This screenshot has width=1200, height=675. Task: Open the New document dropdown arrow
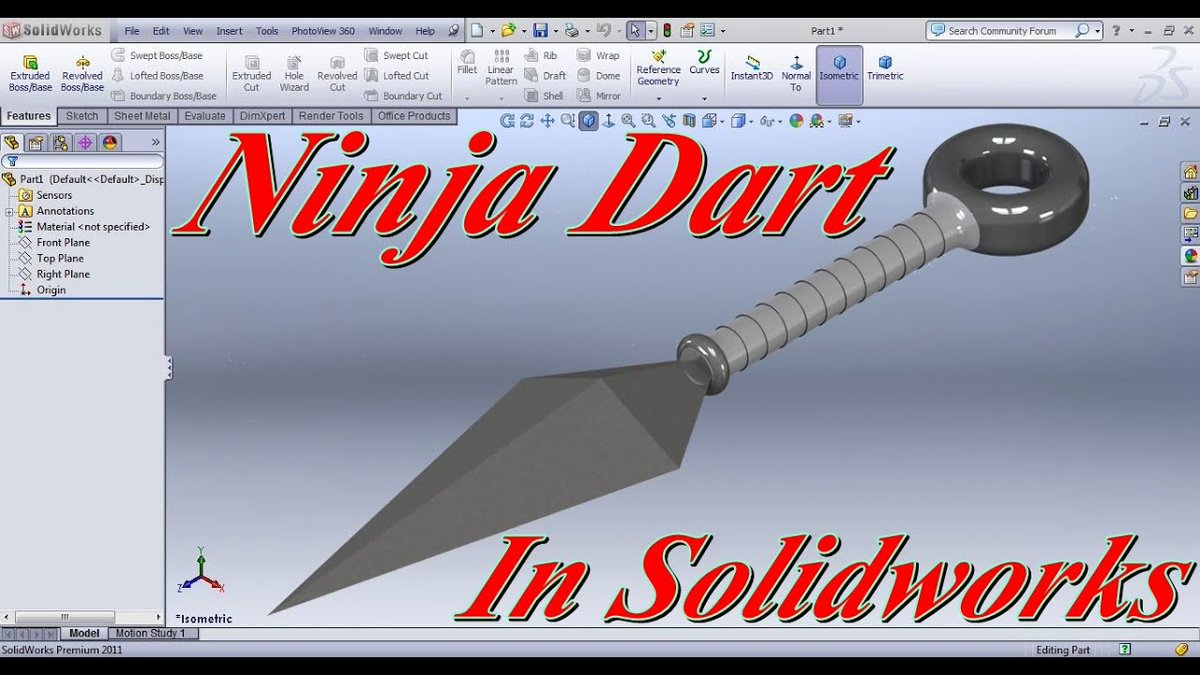[x=491, y=31]
